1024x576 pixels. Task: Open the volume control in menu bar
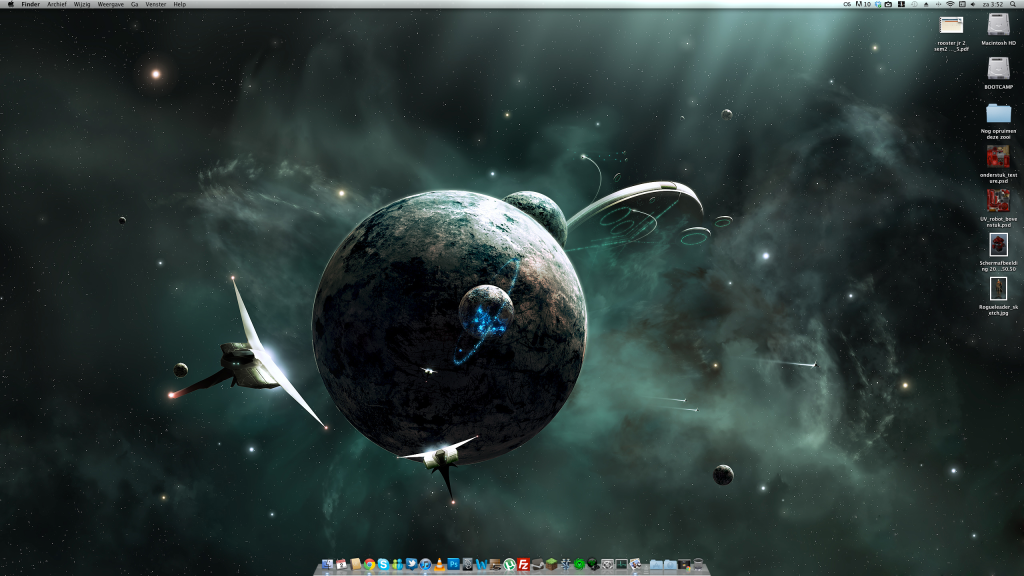click(x=973, y=4)
